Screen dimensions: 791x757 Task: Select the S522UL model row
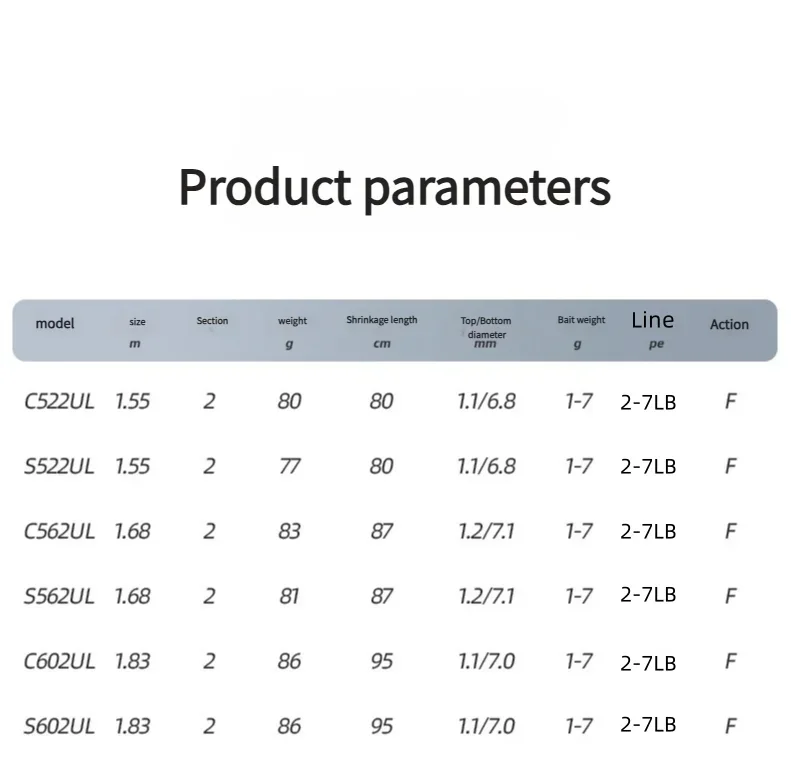[x=59, y=466]
